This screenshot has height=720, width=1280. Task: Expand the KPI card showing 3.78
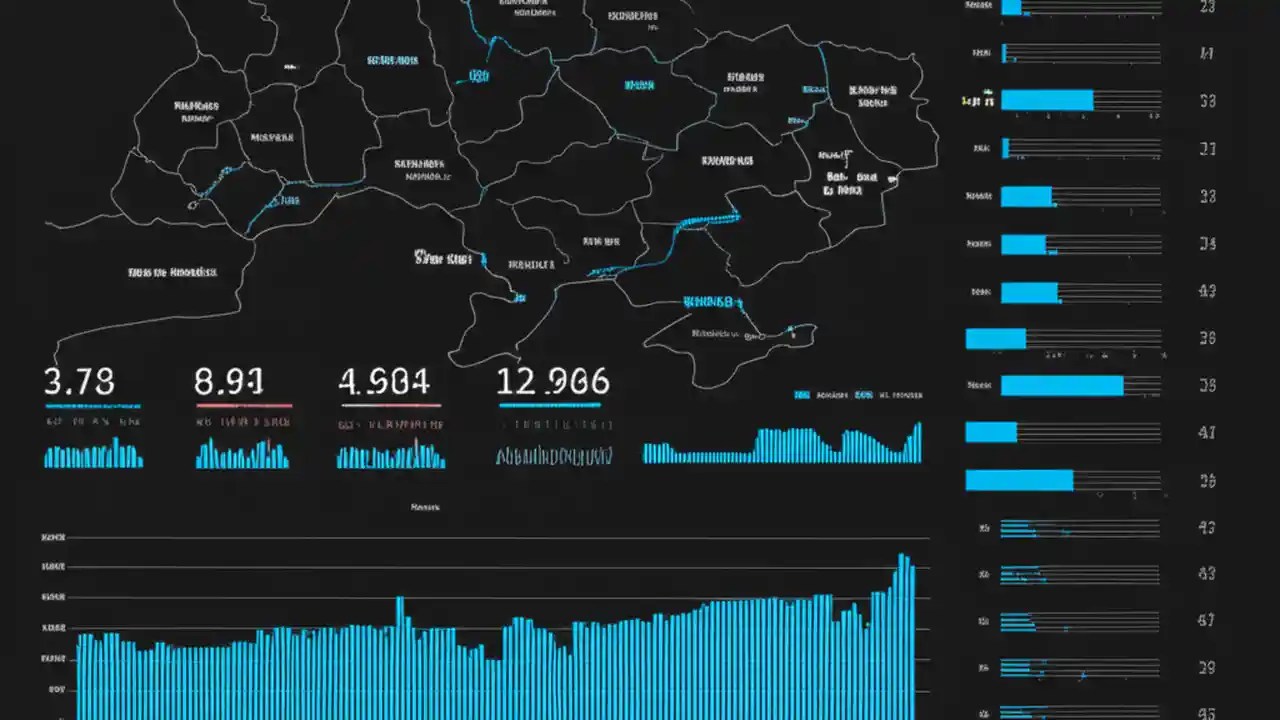[x=80, y=381]
